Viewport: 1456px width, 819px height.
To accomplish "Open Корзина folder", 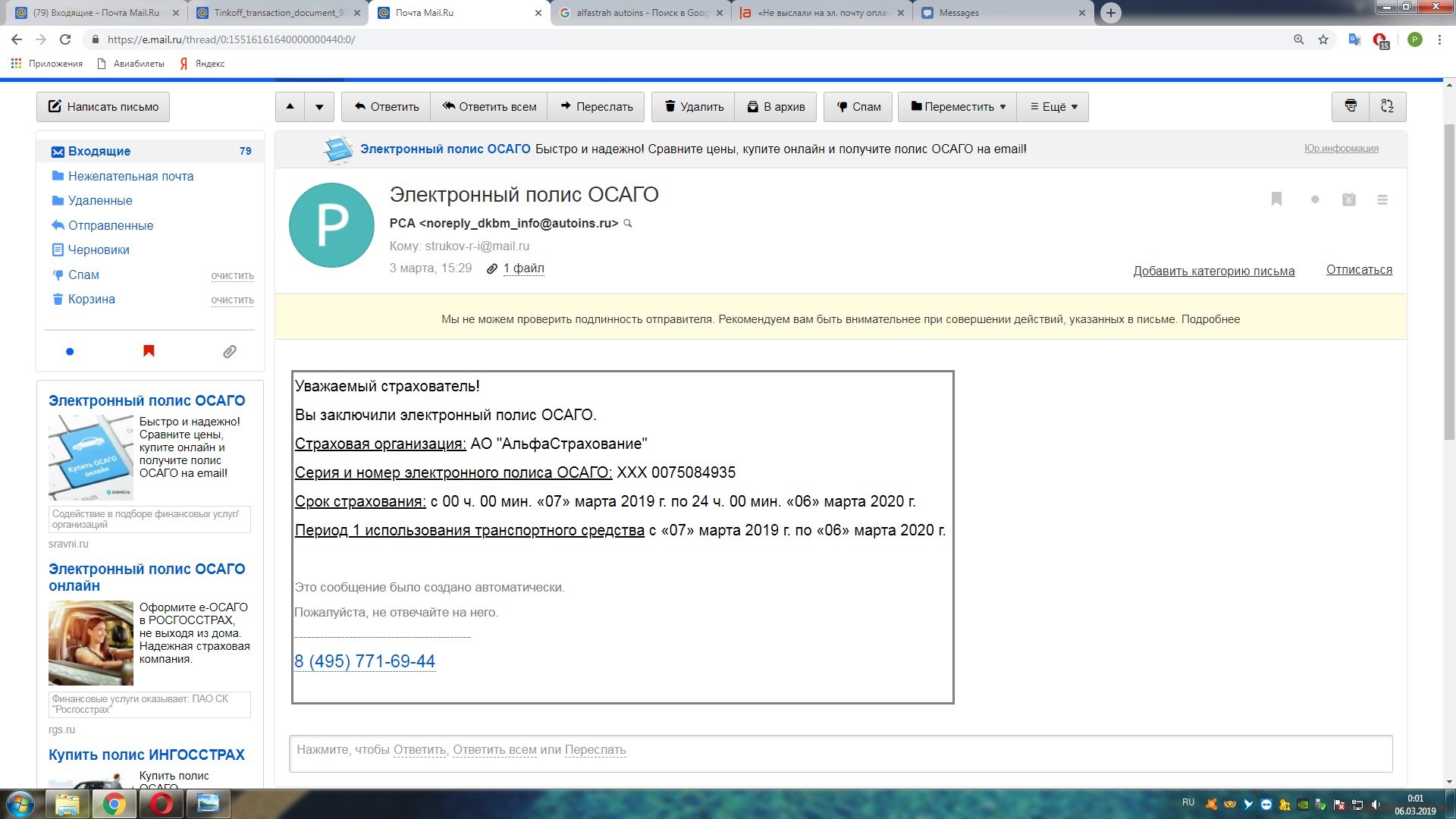I will tap(91, 299).
